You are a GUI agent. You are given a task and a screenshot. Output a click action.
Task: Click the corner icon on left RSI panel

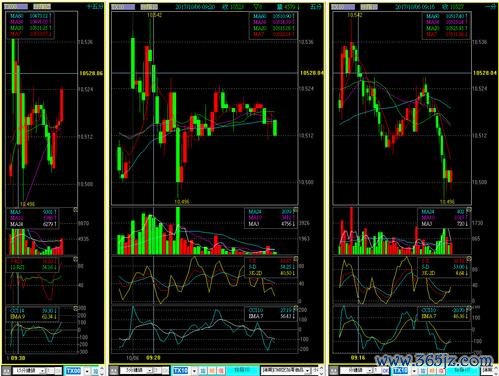(75, 259)
